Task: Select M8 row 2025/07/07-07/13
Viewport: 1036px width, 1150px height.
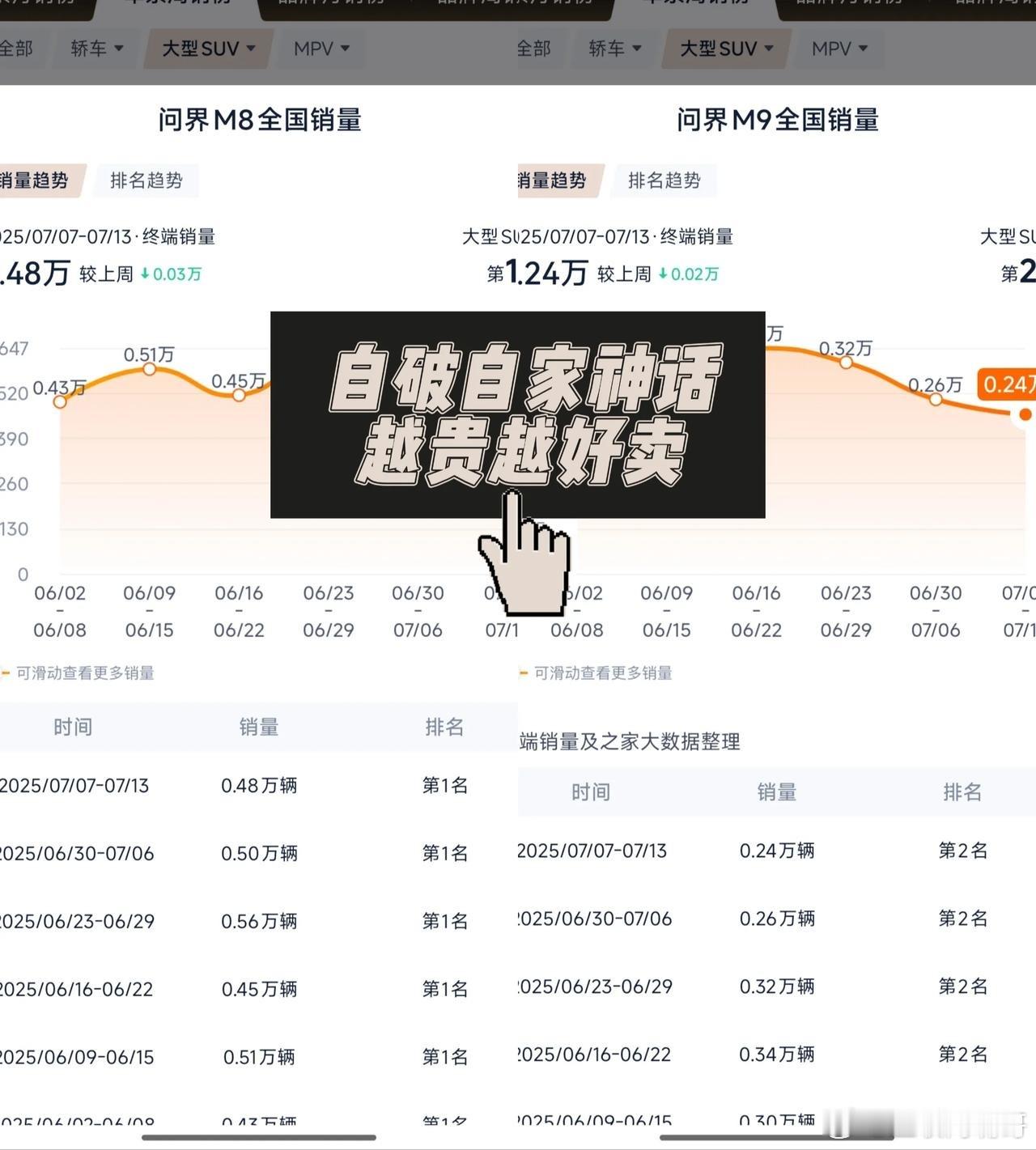Action: click(259, 785)
